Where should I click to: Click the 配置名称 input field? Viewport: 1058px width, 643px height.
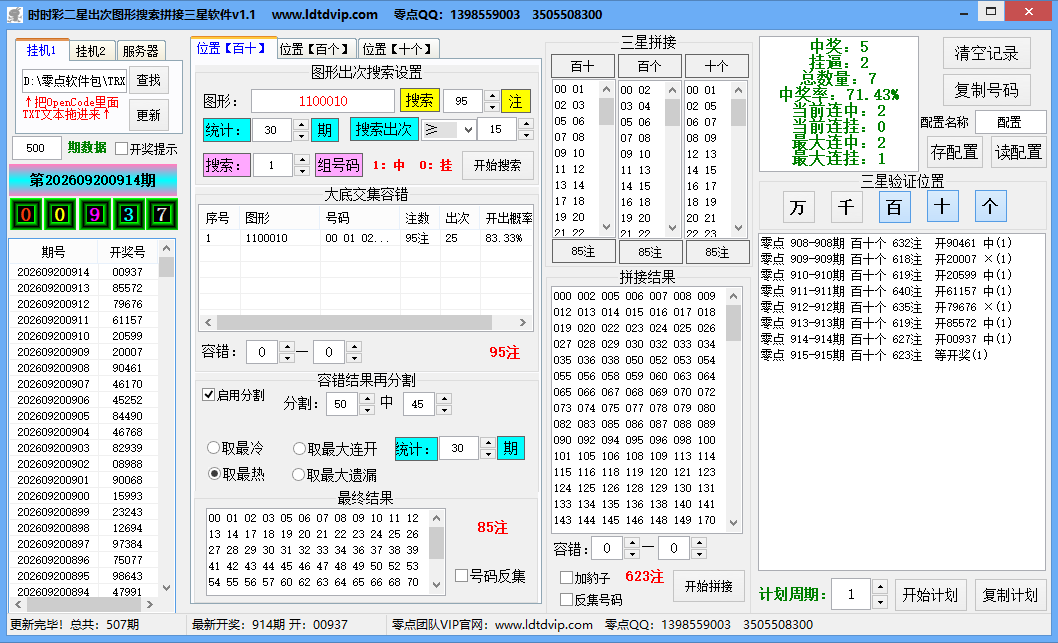tap(1009, 122)
